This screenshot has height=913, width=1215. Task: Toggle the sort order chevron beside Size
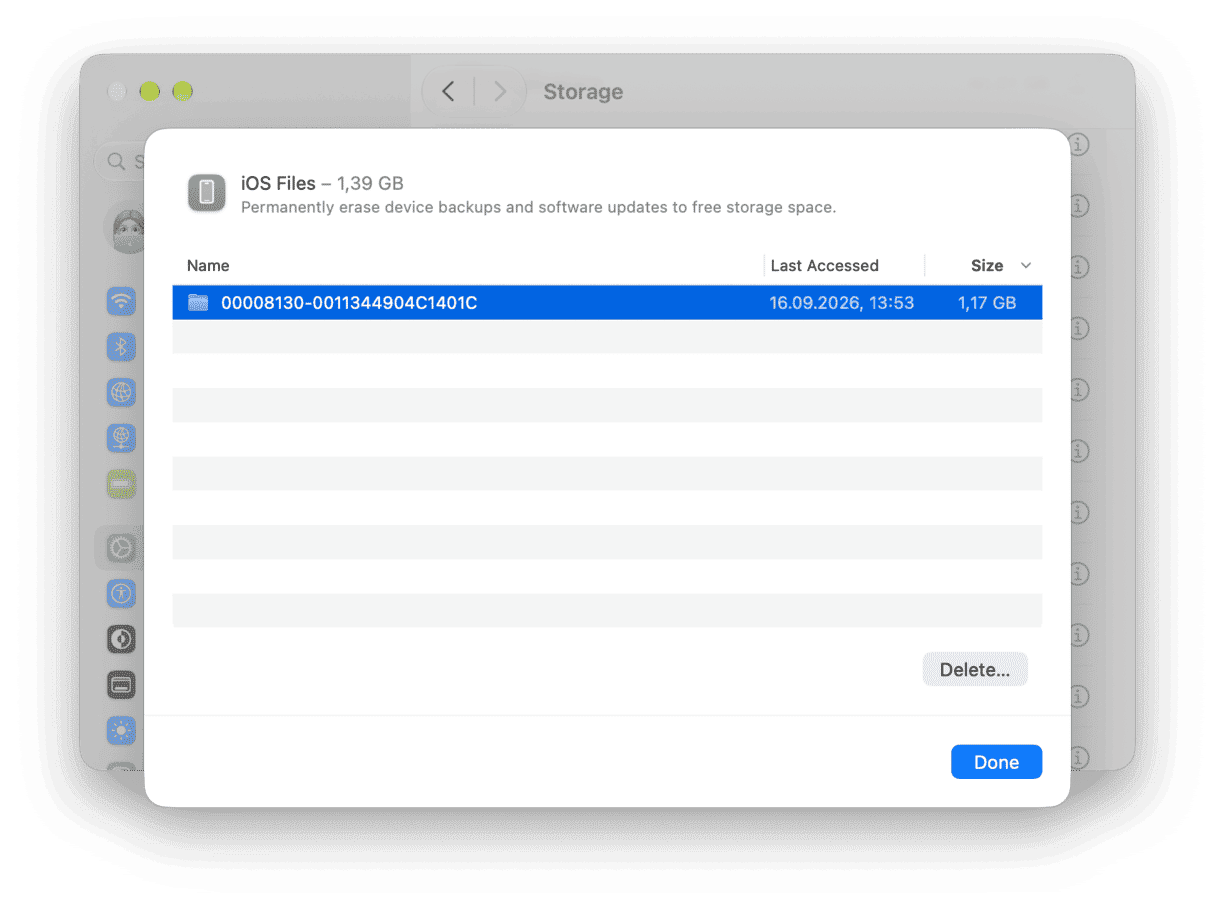click(1026, 266)
